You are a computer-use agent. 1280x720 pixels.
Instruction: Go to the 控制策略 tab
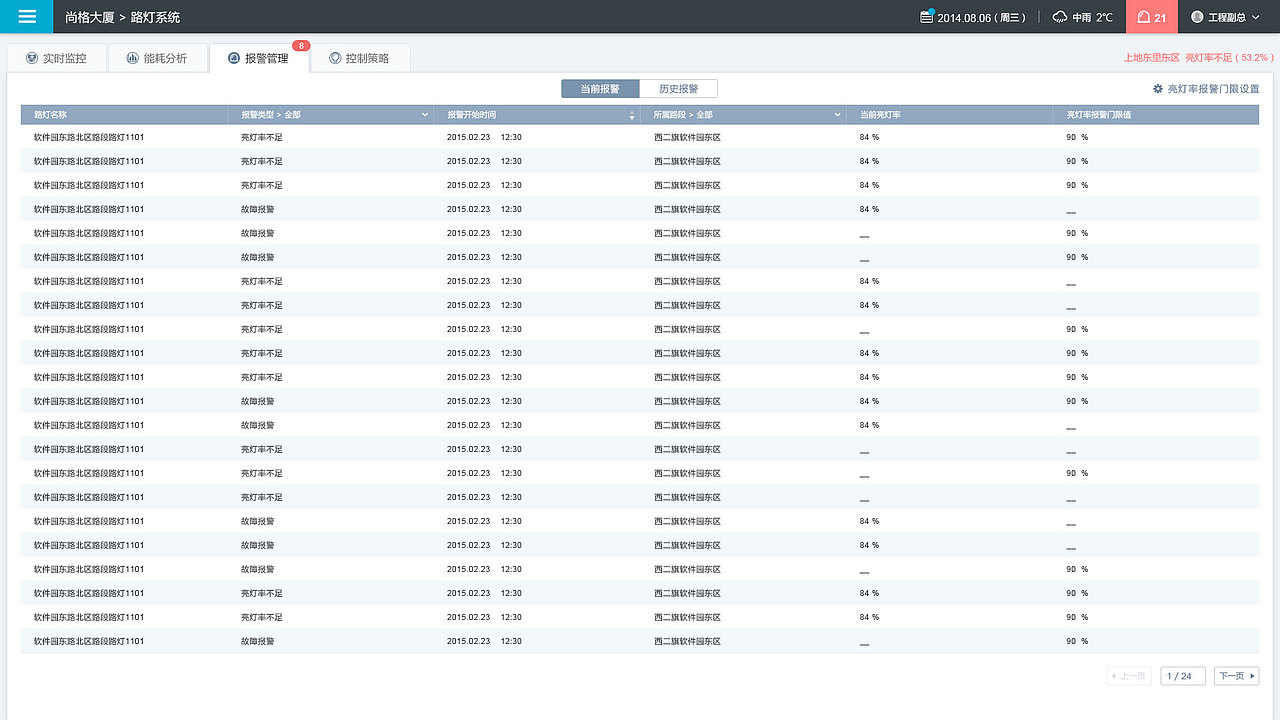point(359,58)
